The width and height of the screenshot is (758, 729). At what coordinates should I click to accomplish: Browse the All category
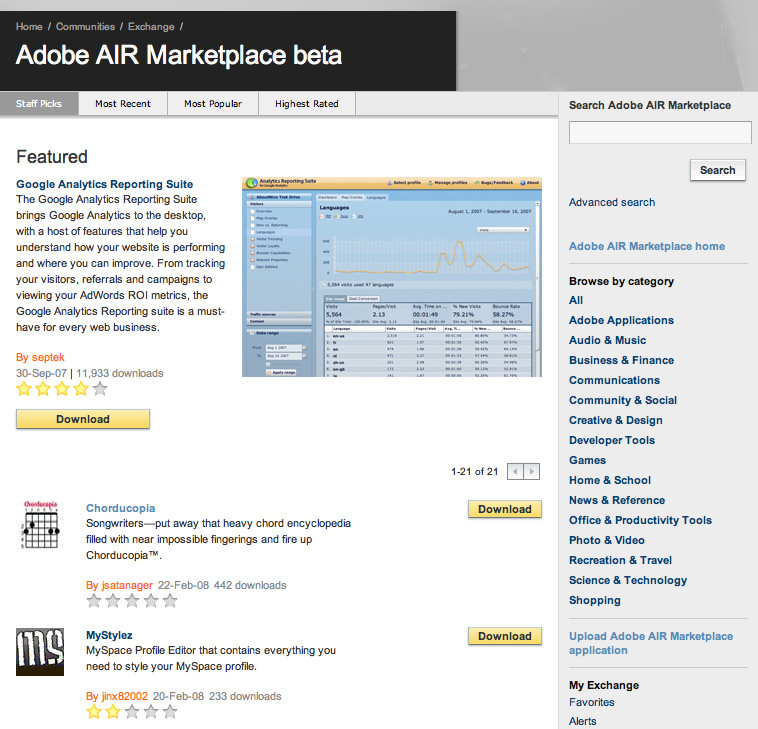point(576,300)
